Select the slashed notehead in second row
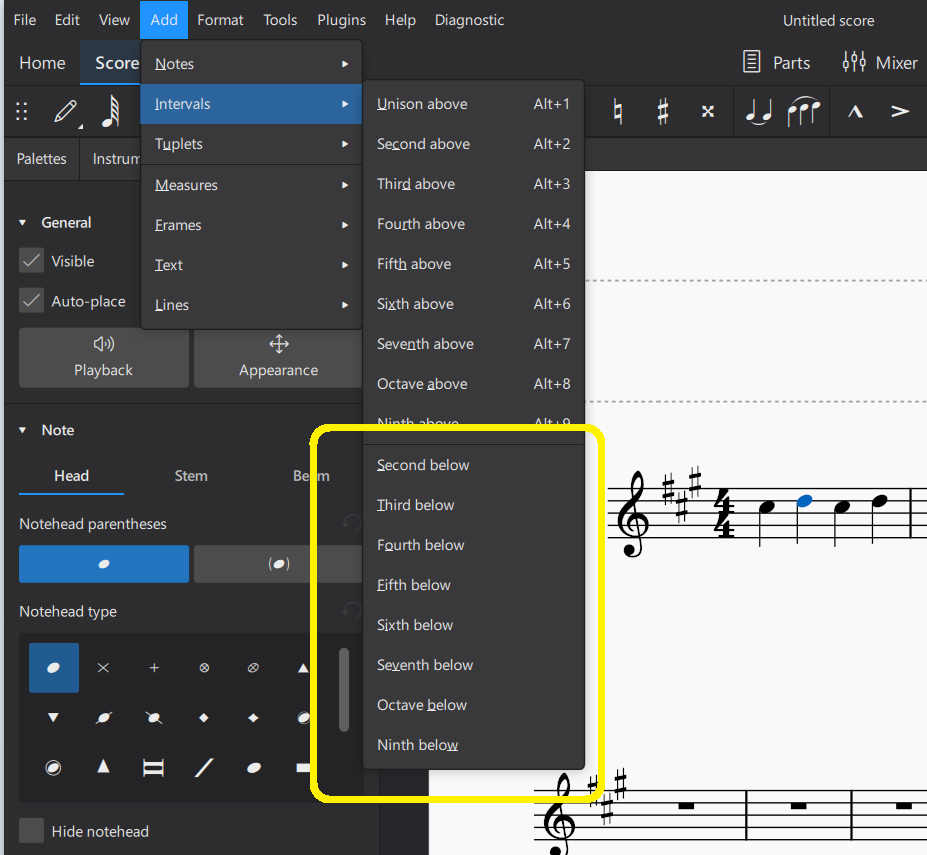Image resolution: width=927 pixels, height=855 pixels. point(103,717)
